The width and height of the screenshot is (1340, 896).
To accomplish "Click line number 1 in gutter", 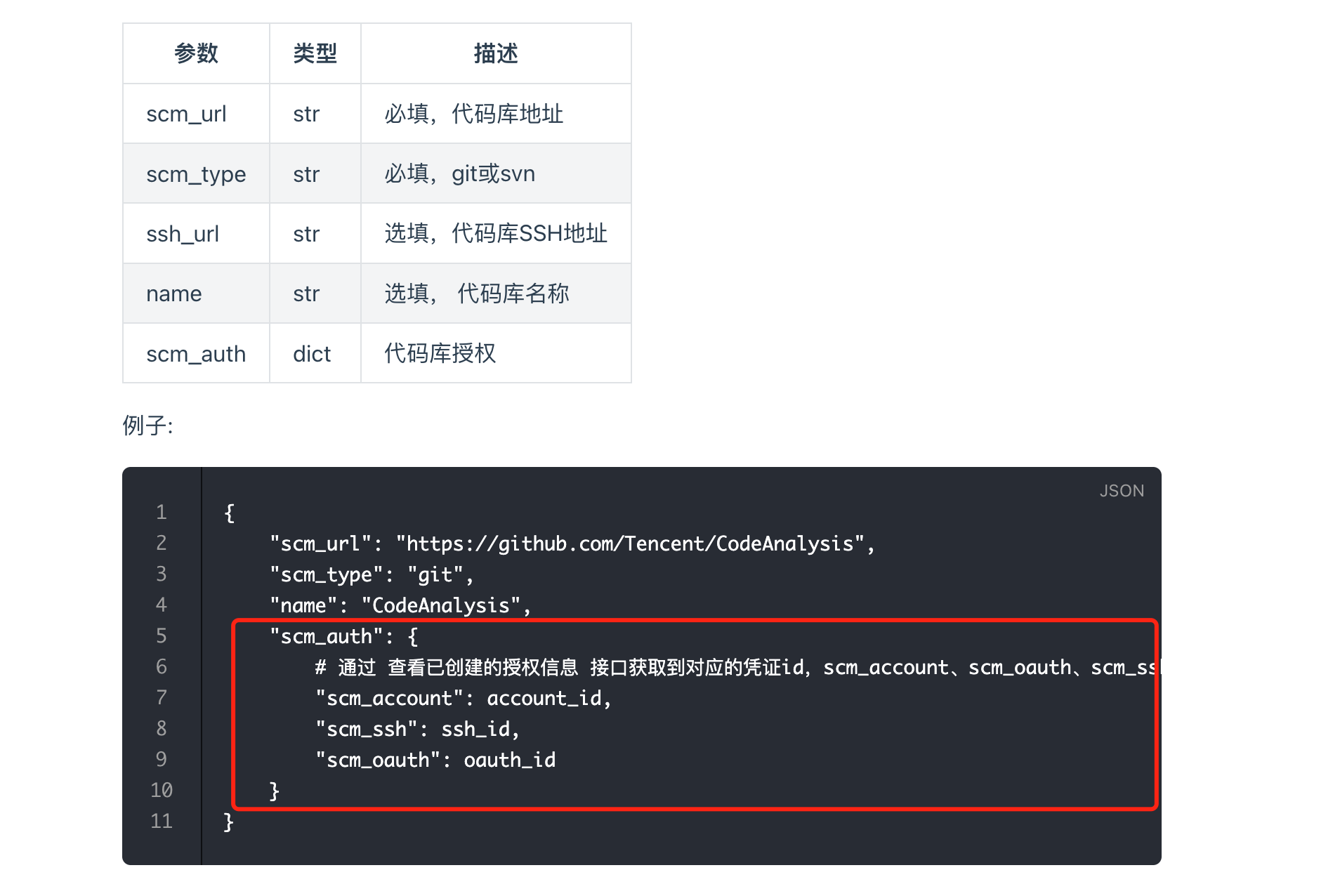I will [162, 512].
